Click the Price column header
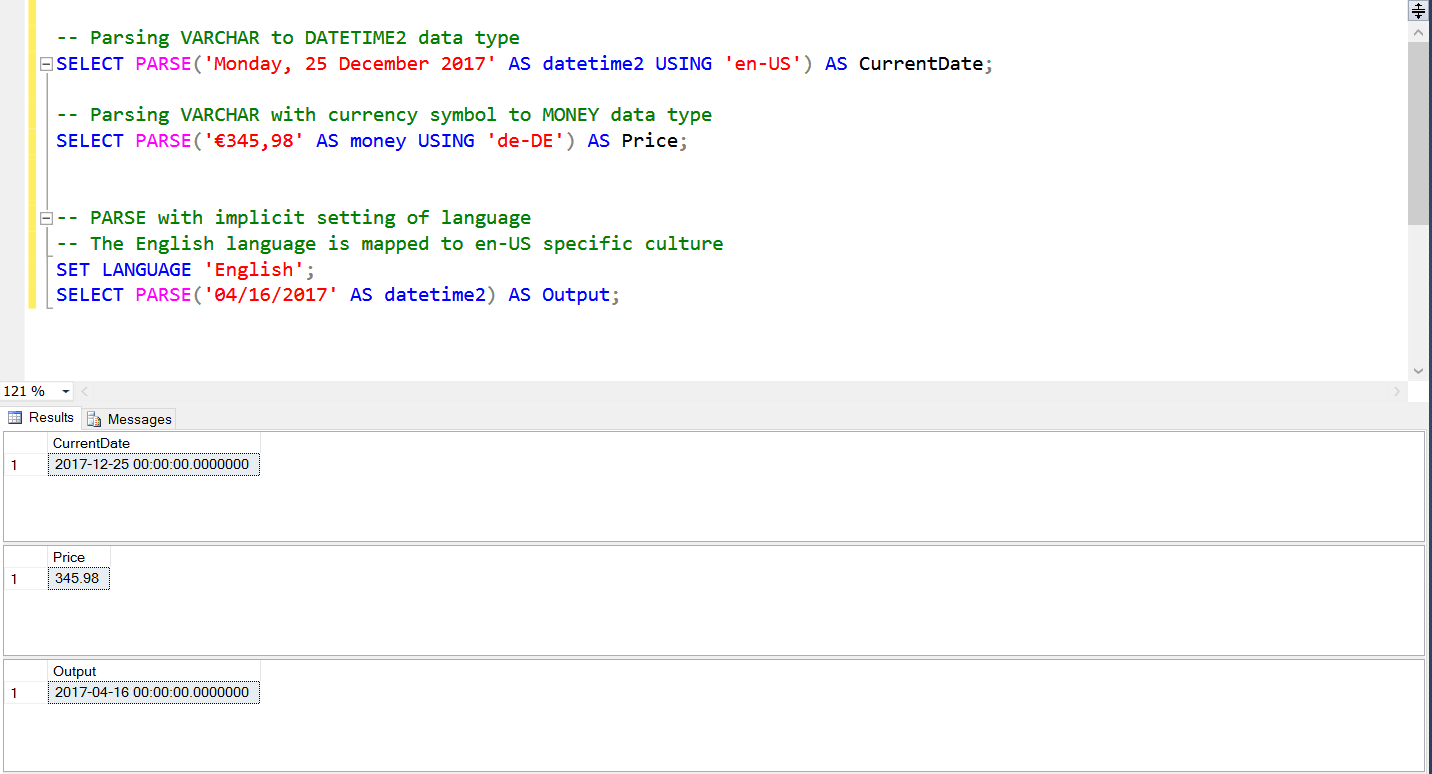 [x=69, y=557]
